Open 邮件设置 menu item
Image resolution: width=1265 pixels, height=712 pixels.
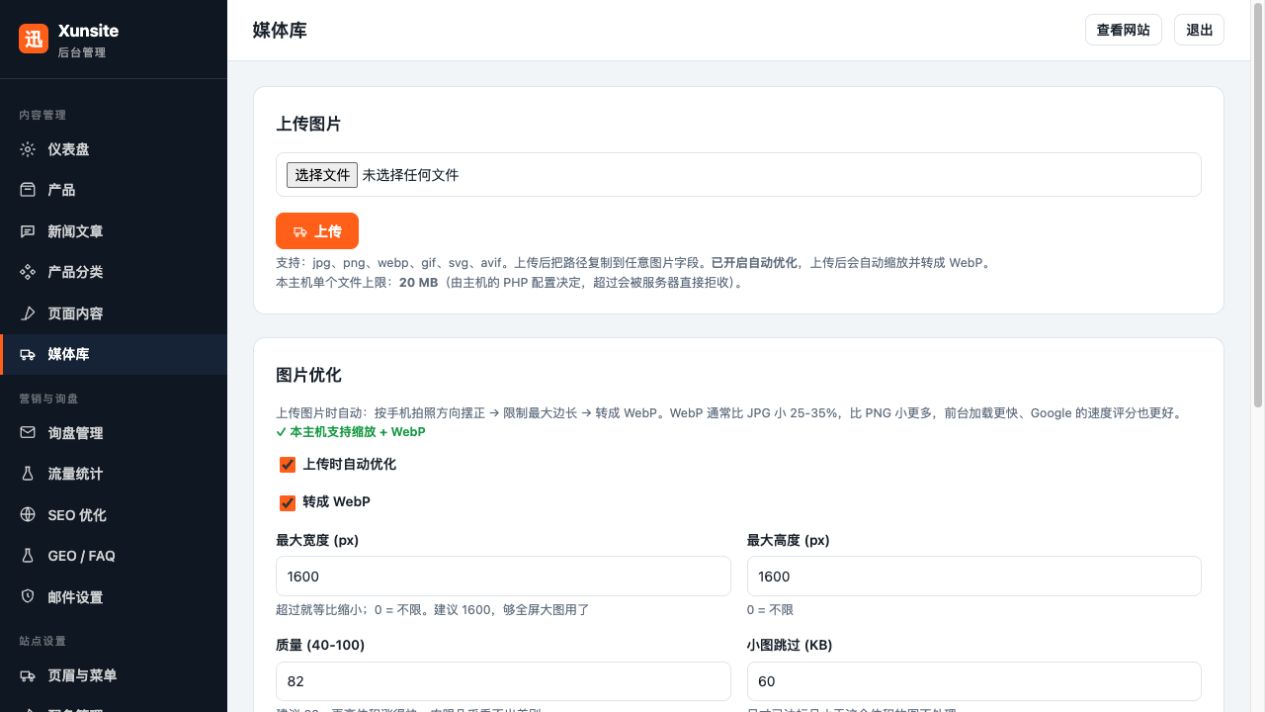(113, 597)
